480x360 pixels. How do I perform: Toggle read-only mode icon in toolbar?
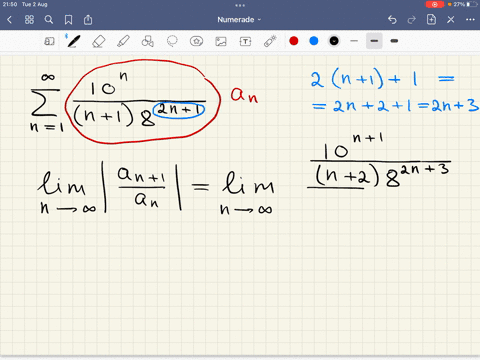click(x=49, y=41)
